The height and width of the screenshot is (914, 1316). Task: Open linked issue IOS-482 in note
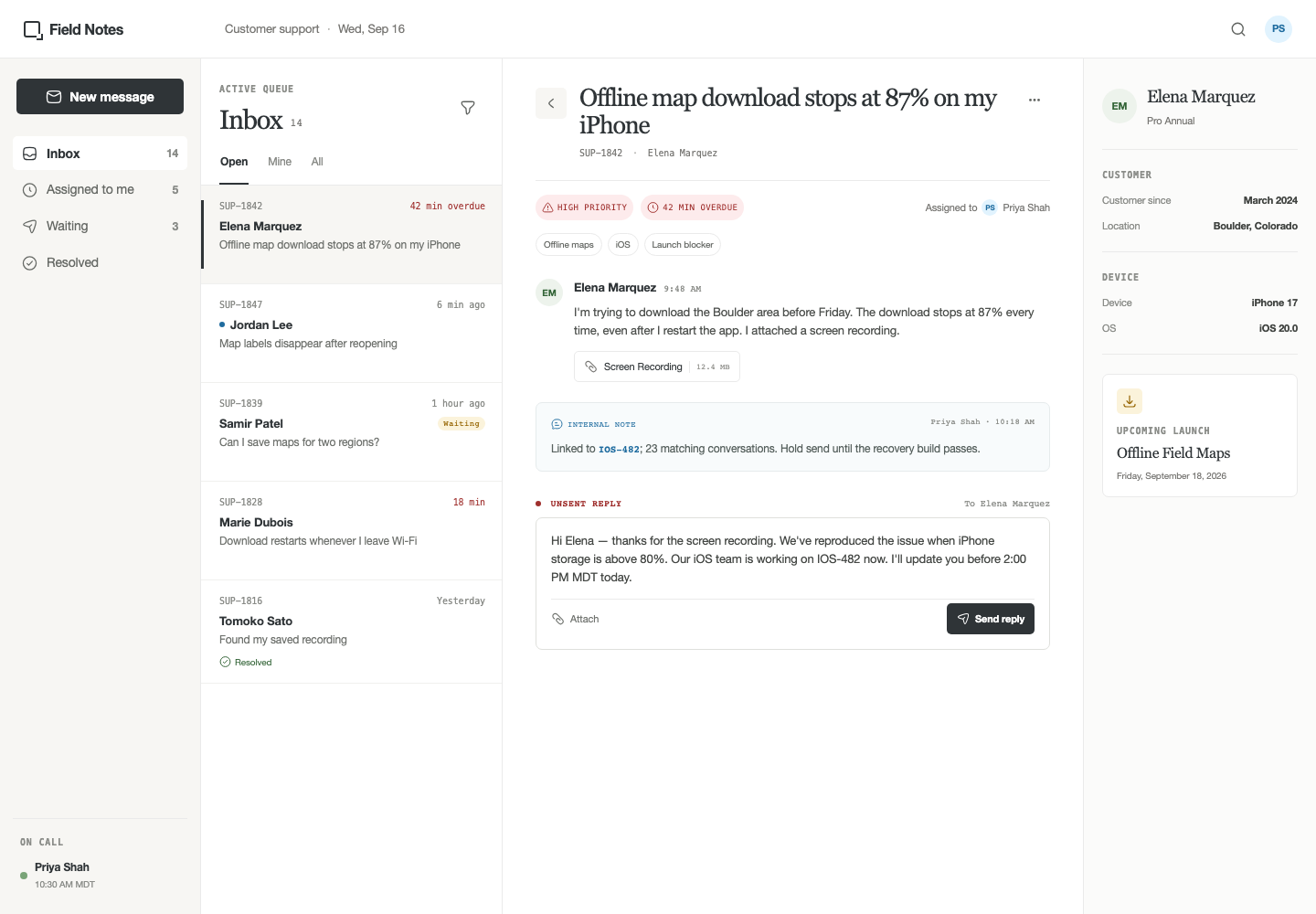(x=620, y=449)
